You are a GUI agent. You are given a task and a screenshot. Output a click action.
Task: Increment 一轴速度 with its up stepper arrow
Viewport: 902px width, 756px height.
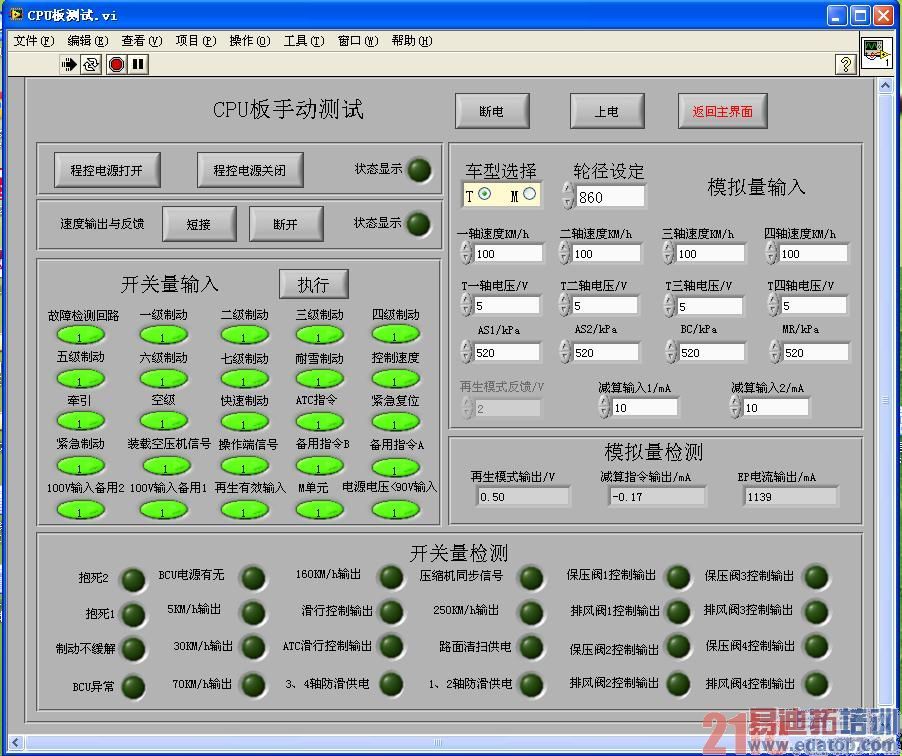pos(463,246)
